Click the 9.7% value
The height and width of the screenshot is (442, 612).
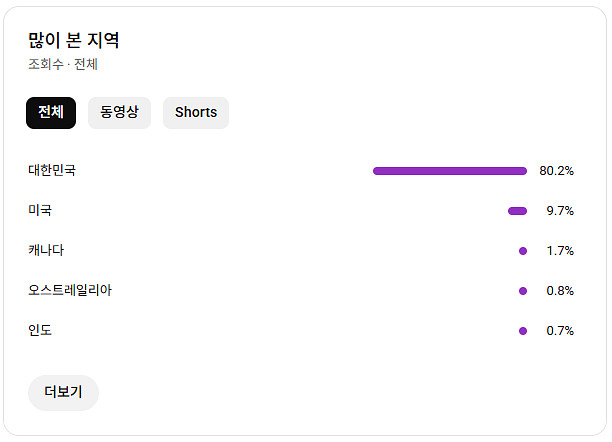pyautogui.click(x=560, y=211)
